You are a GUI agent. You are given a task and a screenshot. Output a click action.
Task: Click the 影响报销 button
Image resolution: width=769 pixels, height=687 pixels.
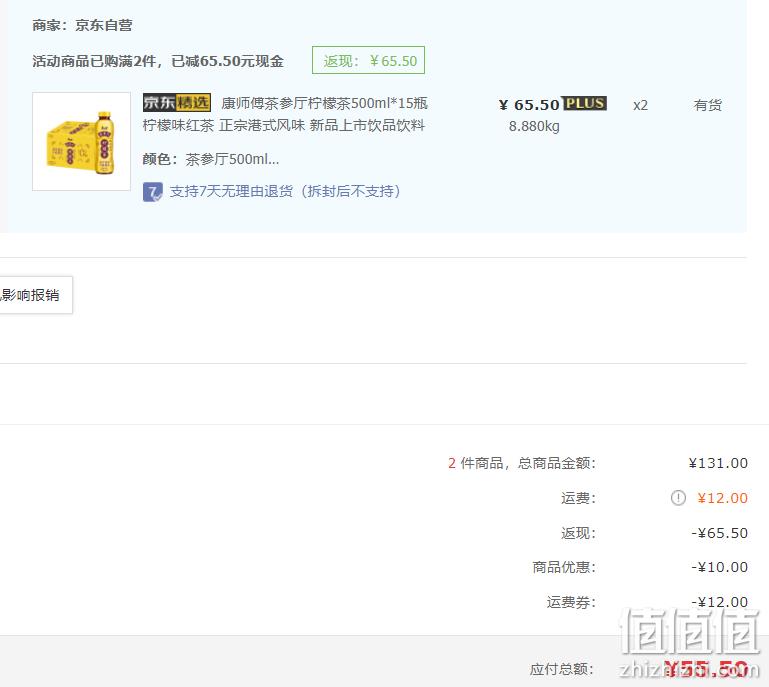coord(36,295)
